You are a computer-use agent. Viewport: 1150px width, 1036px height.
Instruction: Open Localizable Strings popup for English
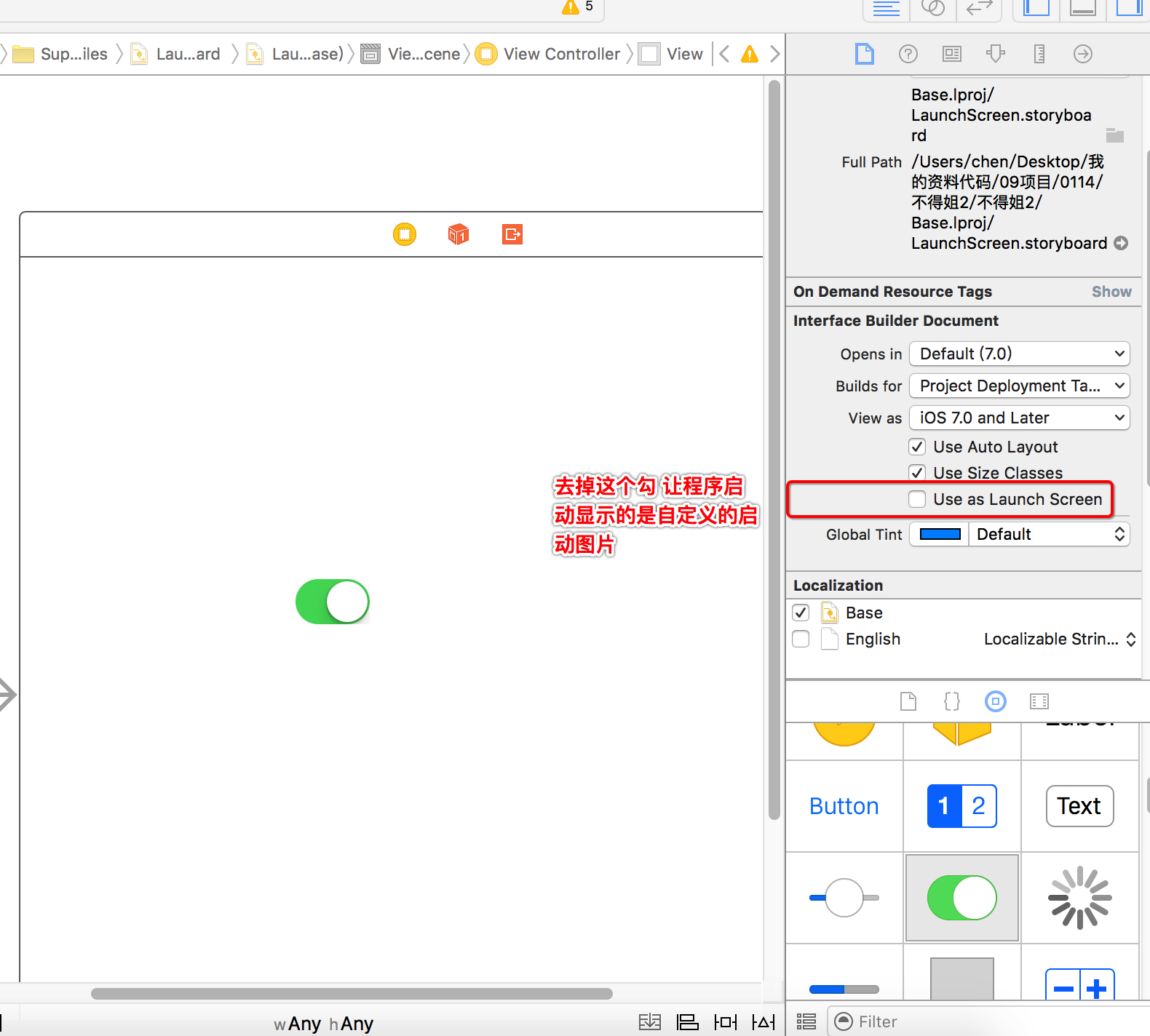pyautogui.click(x=1060, y=639)
